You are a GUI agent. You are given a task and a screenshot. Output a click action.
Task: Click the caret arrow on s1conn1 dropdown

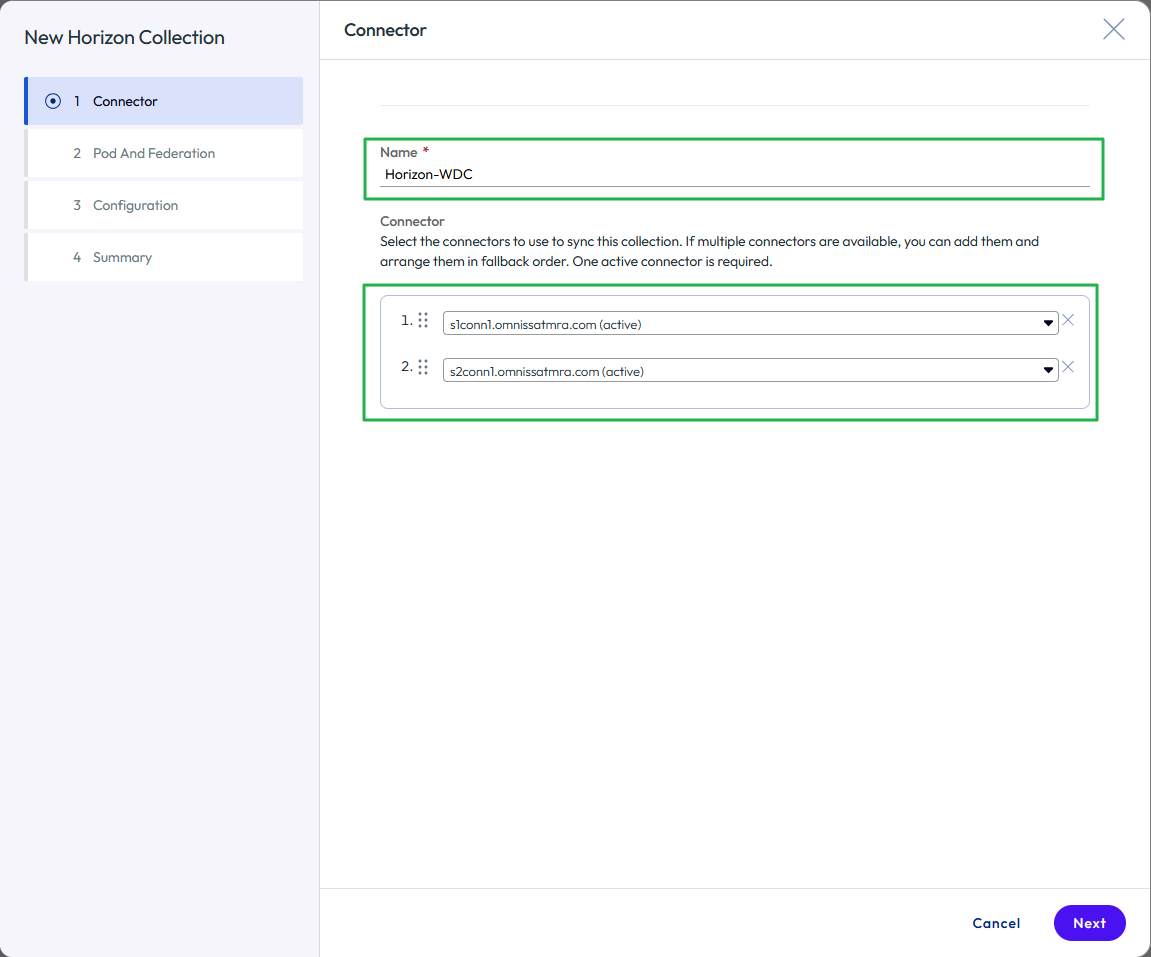(1048, 323)
